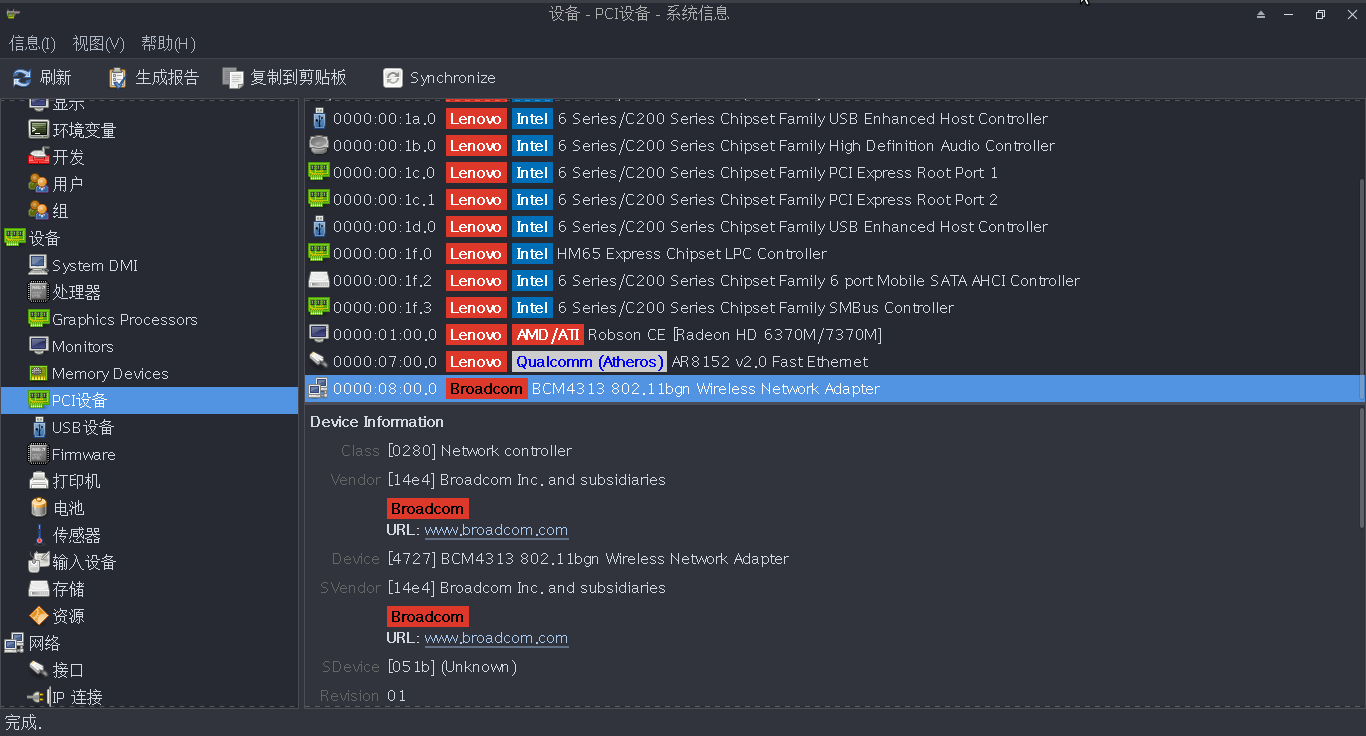Select BCM4313 Wireless Network Adapter row

click(x=833, y=388)
